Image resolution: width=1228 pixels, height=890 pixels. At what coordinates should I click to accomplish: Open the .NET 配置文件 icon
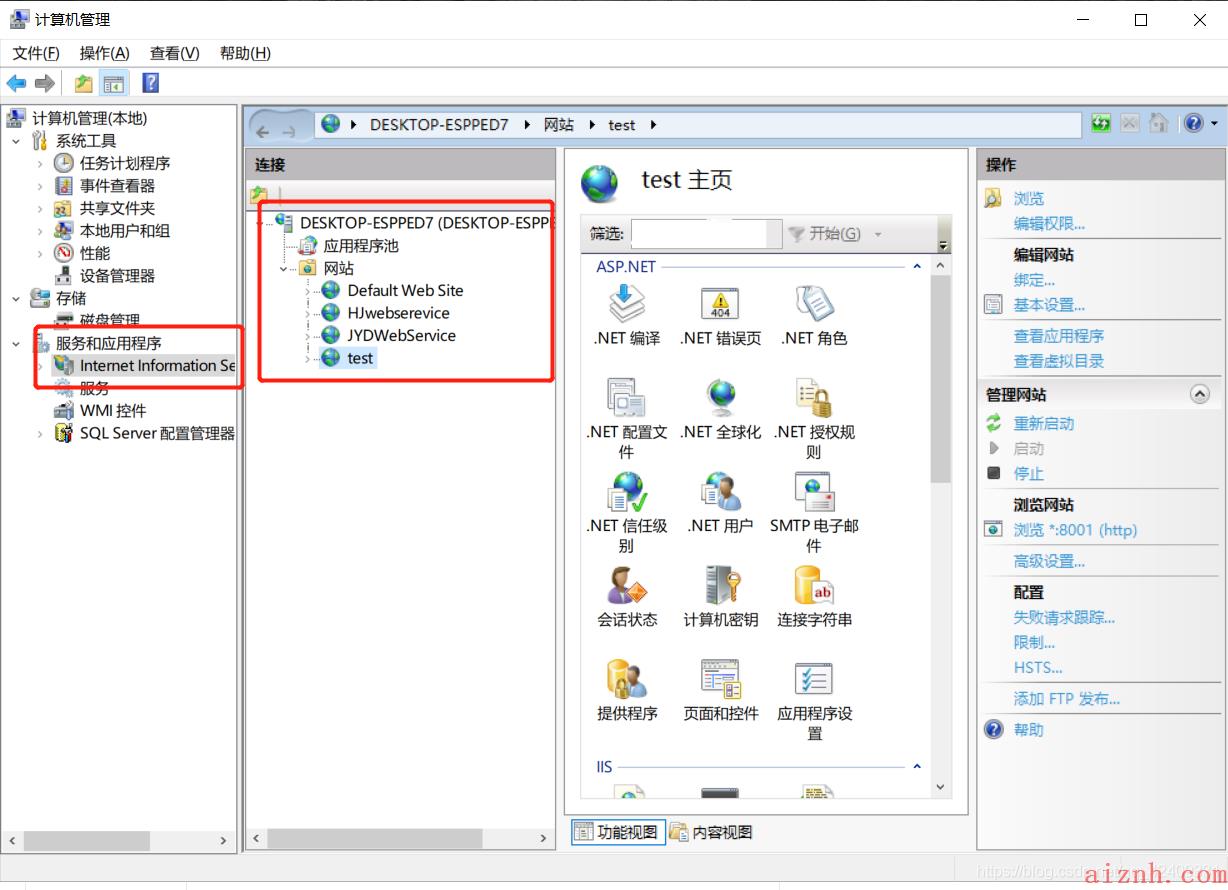pos(627,397)
